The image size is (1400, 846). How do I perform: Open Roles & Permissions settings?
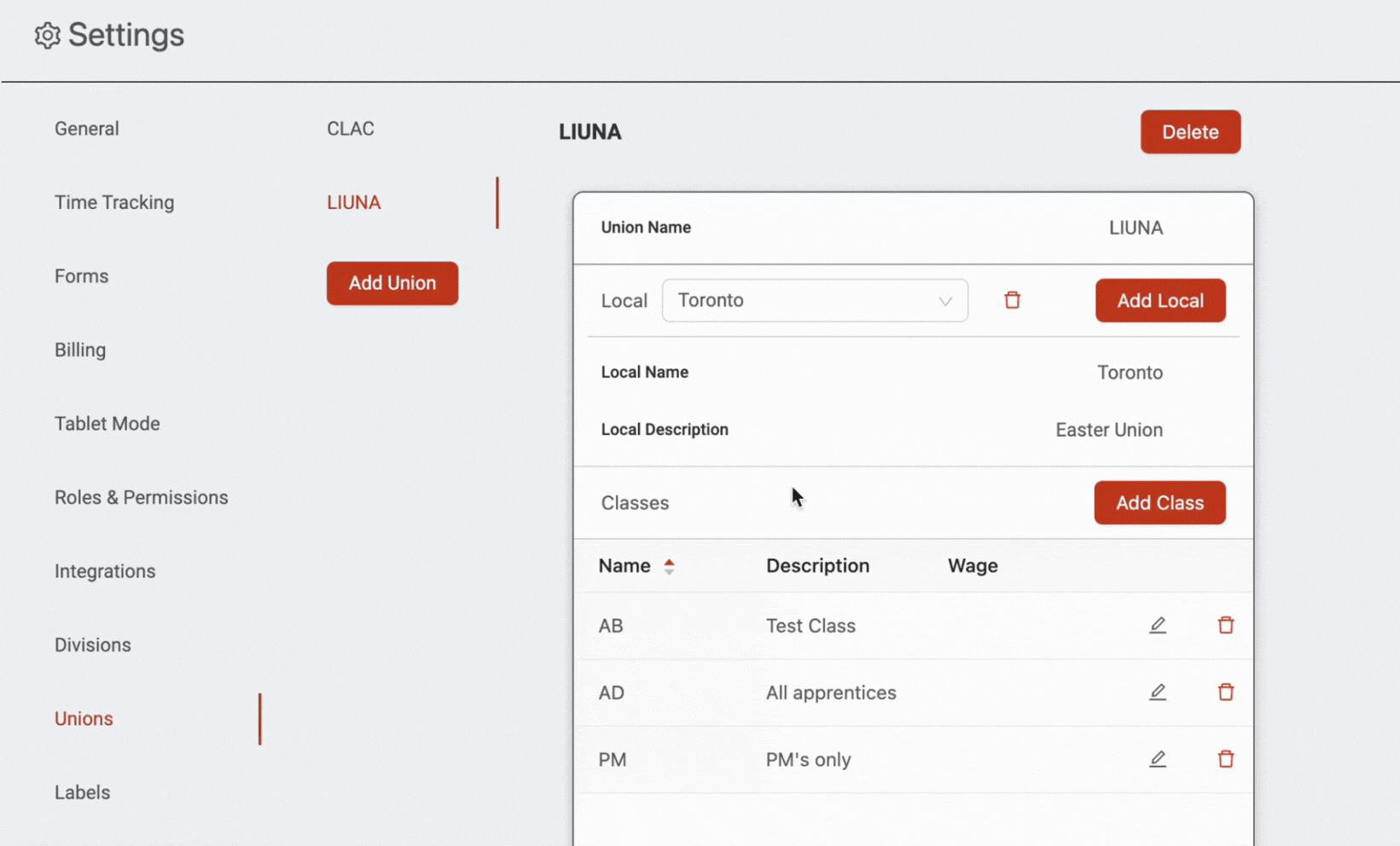coord(142,497)
